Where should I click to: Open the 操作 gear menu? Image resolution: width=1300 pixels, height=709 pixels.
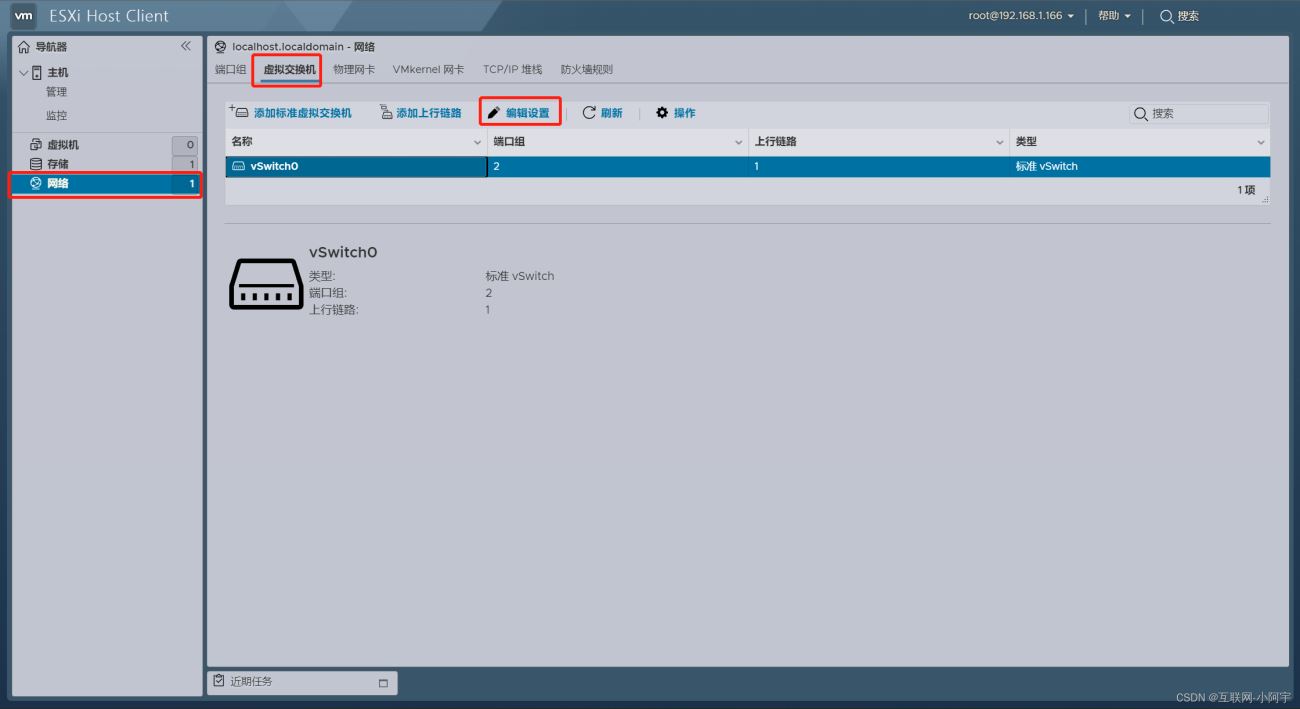pyautogui.click(x=676, y=113)
